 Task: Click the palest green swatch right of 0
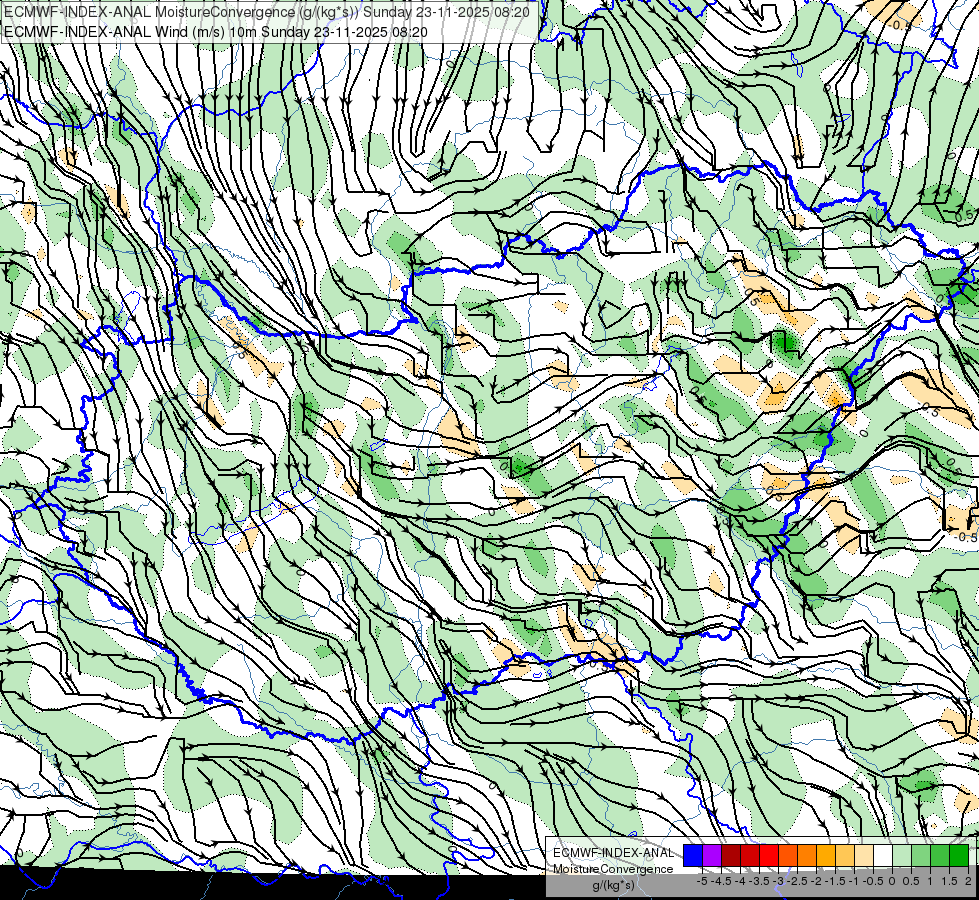click(x=902, y=856)
